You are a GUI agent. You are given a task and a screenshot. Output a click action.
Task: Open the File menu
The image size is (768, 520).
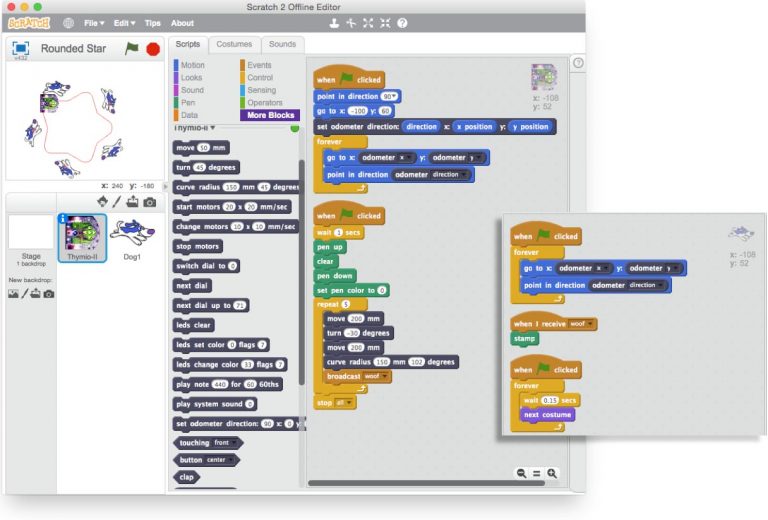pos(94,22)
